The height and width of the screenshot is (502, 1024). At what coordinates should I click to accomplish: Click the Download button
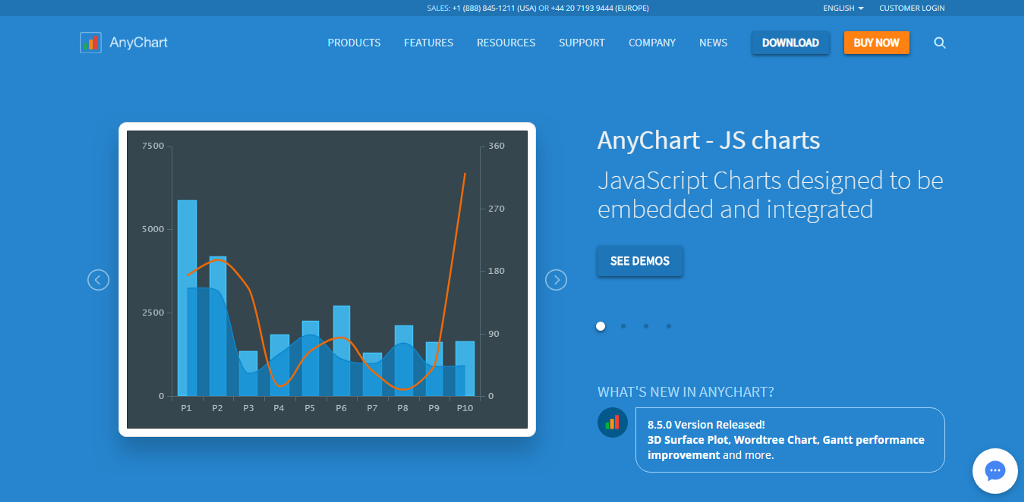tap(790, 43)
